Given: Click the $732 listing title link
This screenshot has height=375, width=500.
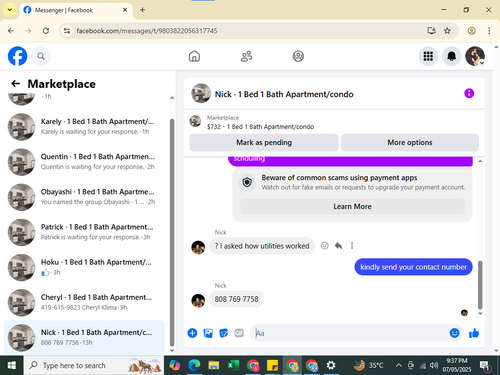Looking at the screenshot, I should [260, 127].
